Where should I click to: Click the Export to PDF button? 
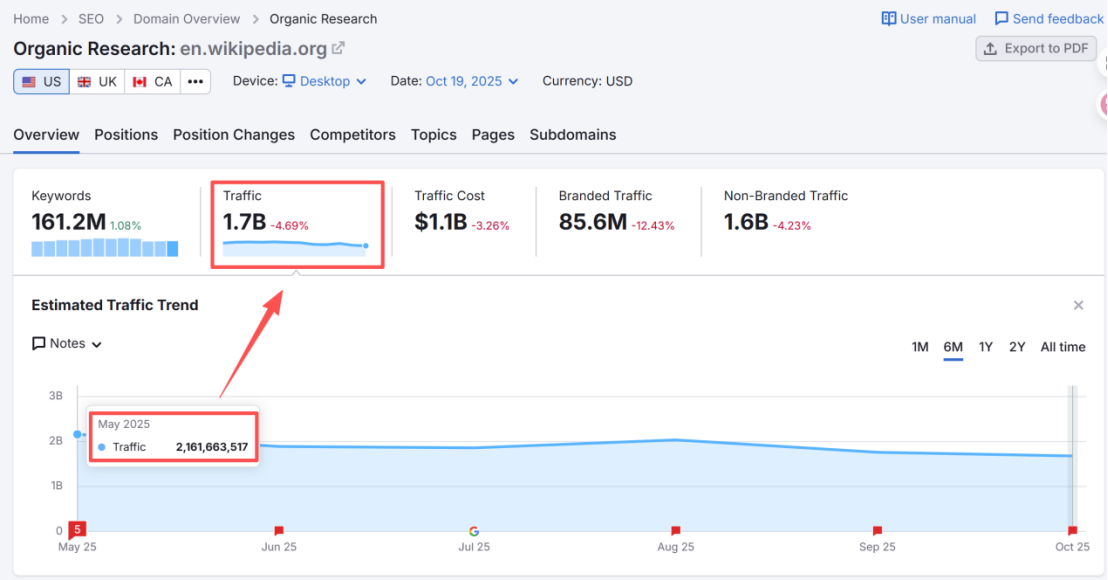point(1035,48)
